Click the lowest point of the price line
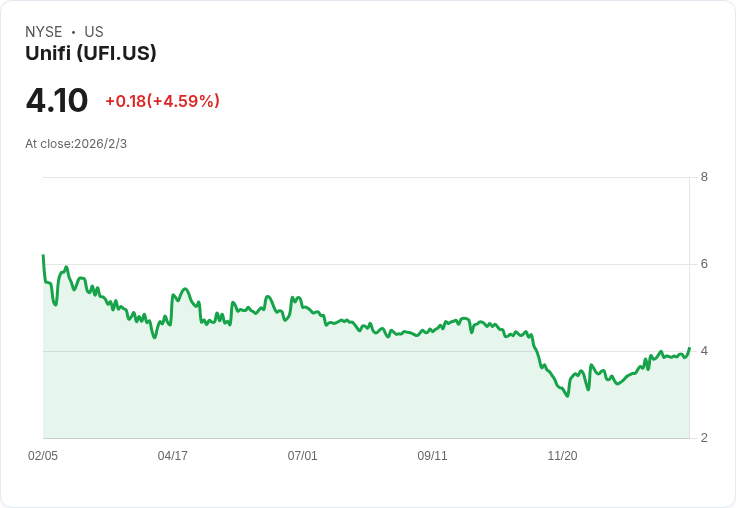736x508 pixels. coord(567,396)
